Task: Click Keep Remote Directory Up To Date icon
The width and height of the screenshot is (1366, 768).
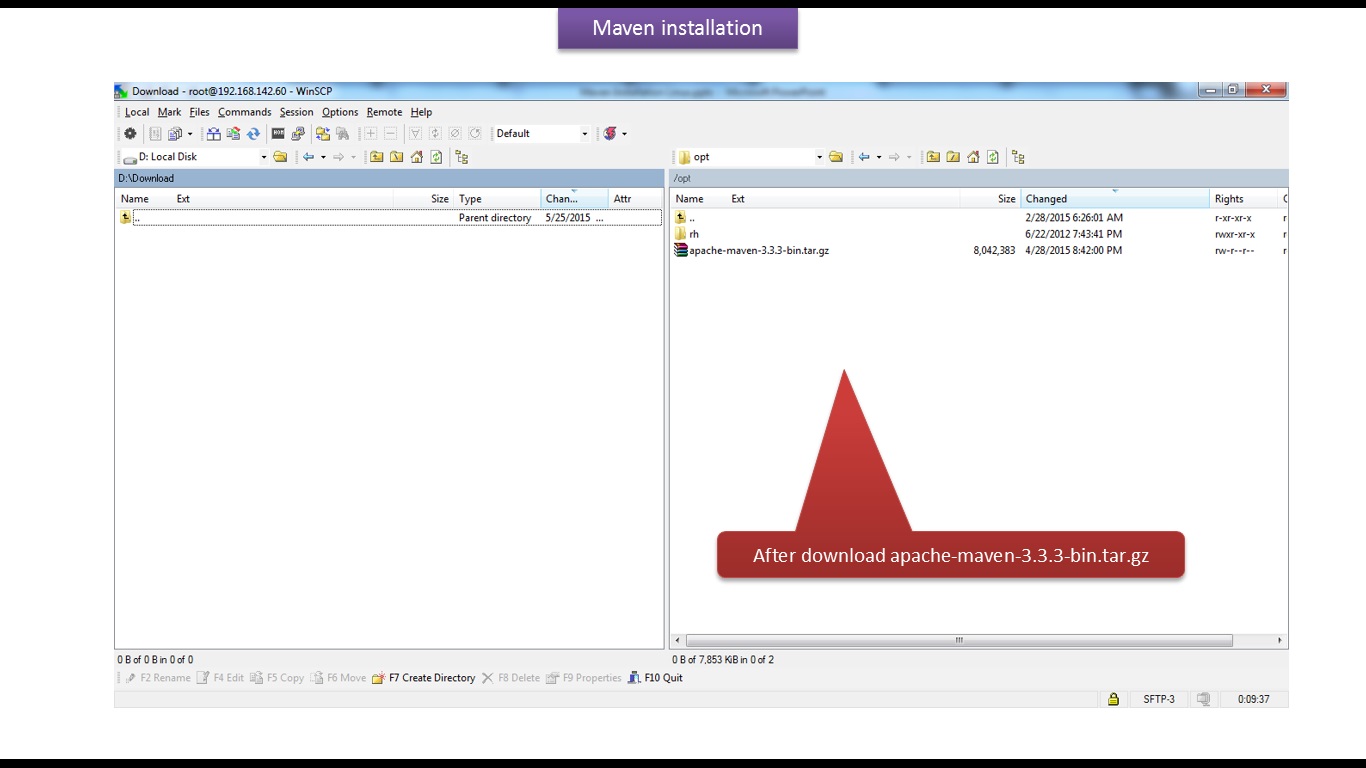Action: (233, 133)
